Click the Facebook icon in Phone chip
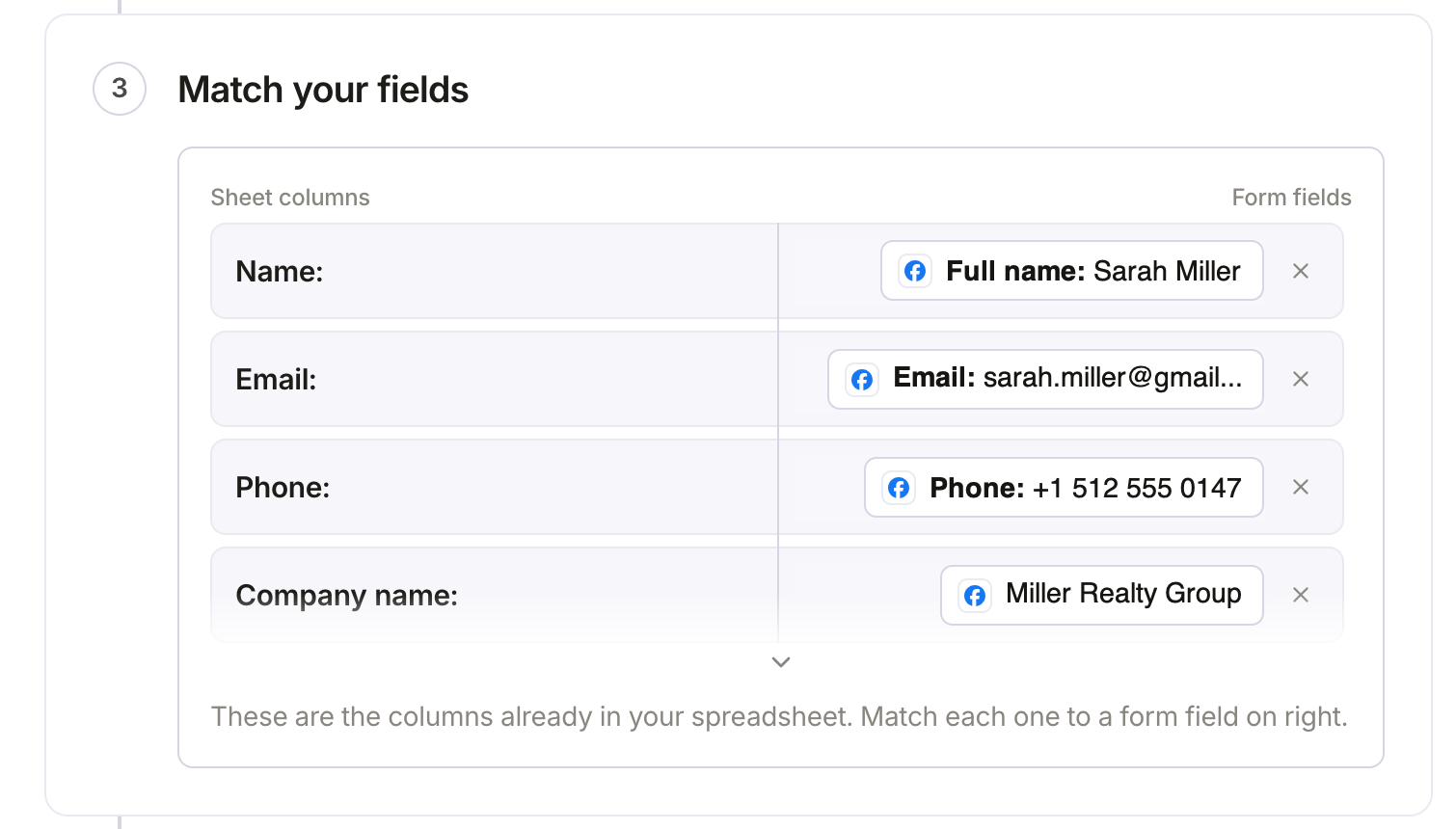 click(899, 488)
